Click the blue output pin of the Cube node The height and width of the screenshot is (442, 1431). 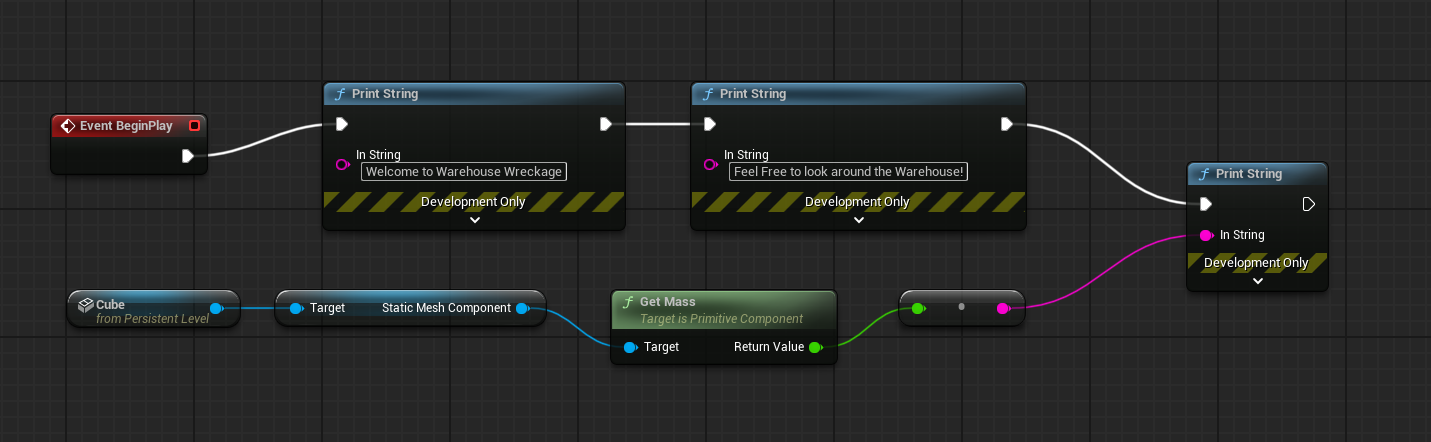click(216, 308)
